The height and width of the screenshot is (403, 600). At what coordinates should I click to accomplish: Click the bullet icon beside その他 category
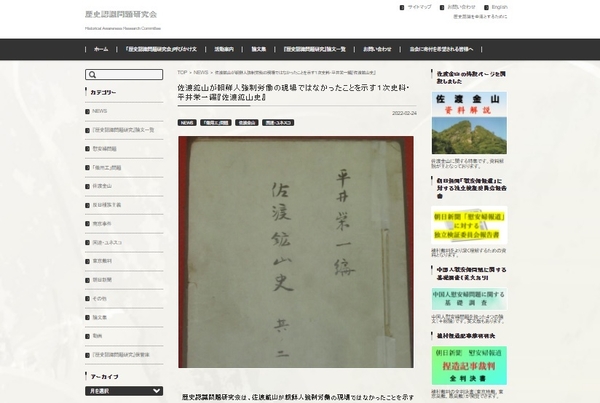(87, 299)
